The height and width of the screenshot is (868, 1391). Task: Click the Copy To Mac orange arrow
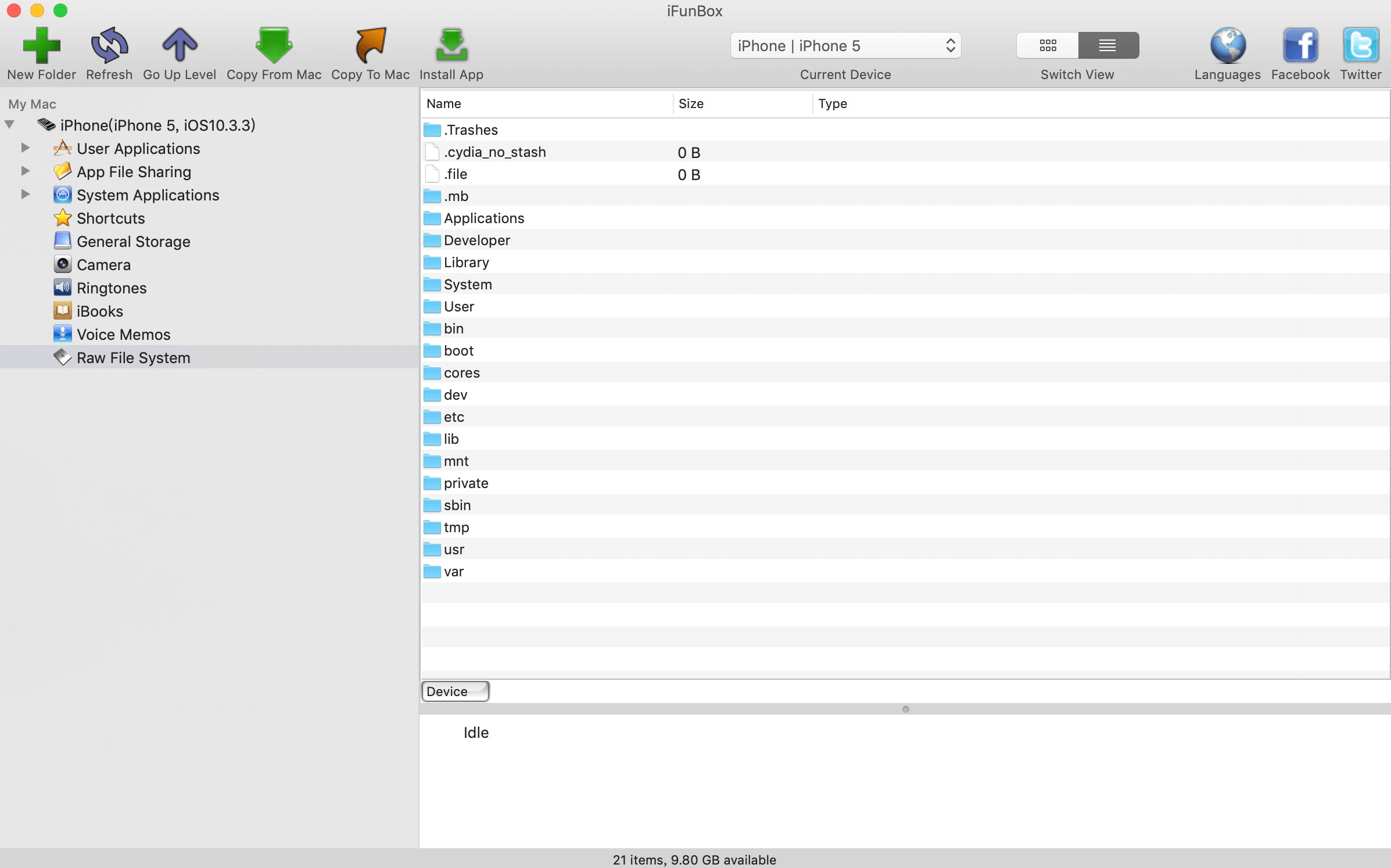point(370,45)
